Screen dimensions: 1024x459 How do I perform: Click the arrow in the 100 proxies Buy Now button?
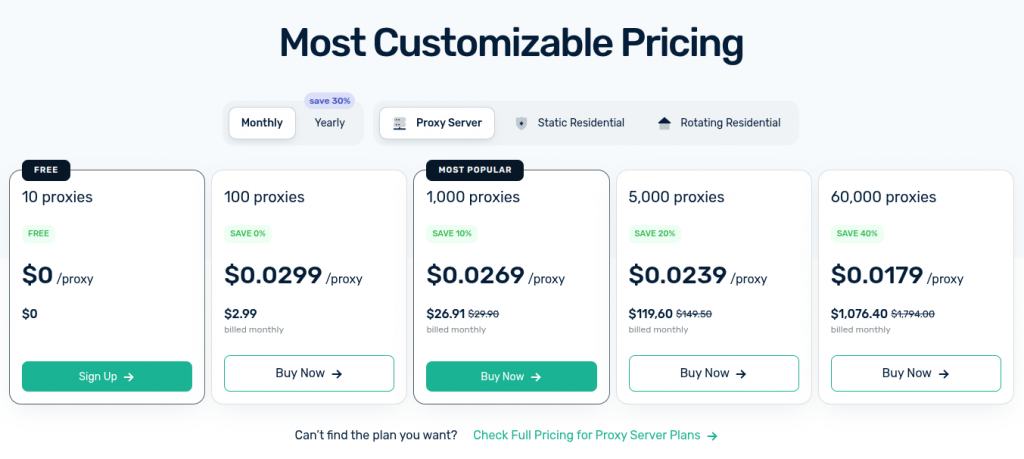point(336,374)
